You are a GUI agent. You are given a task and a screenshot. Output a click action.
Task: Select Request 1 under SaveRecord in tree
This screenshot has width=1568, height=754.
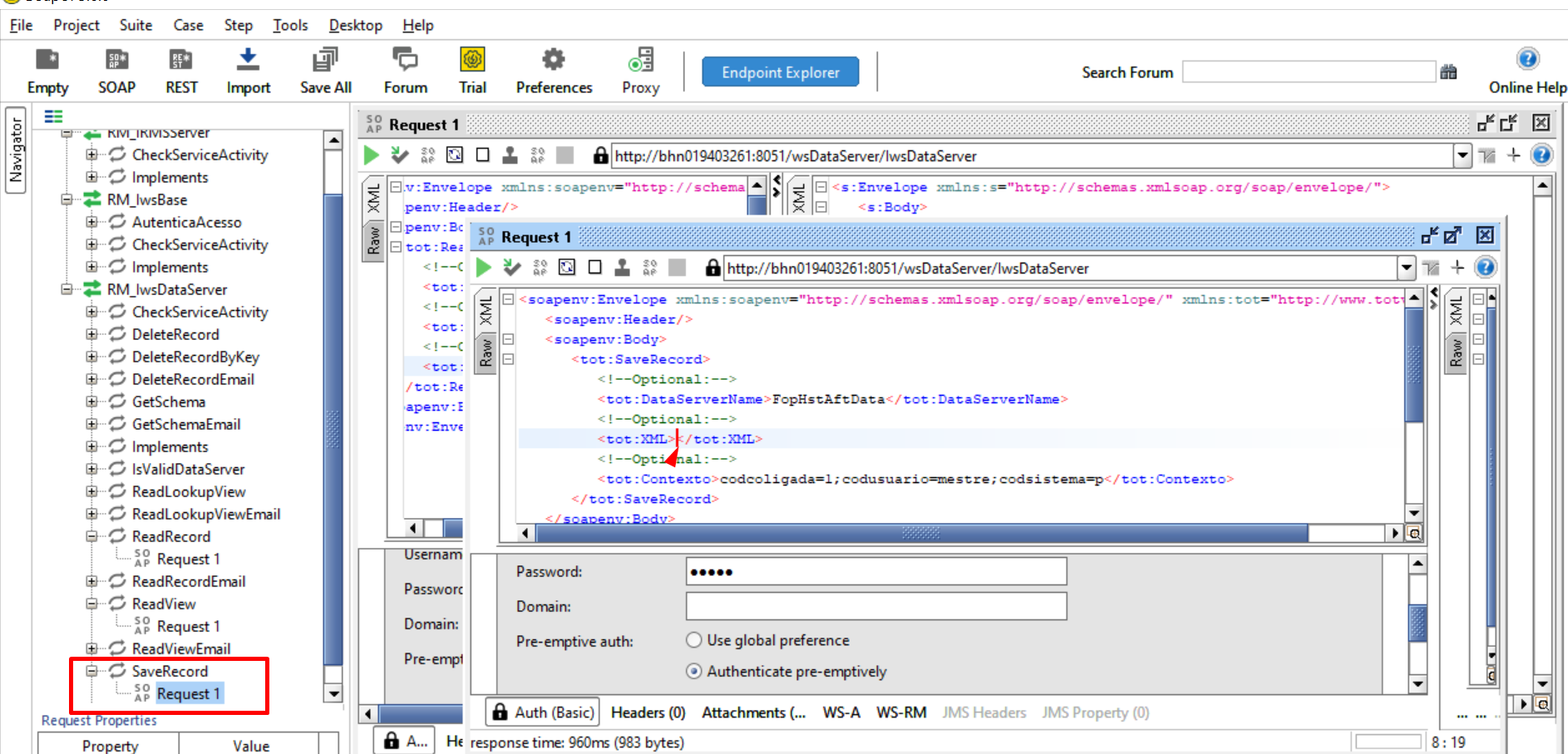(x=188, y=693)
